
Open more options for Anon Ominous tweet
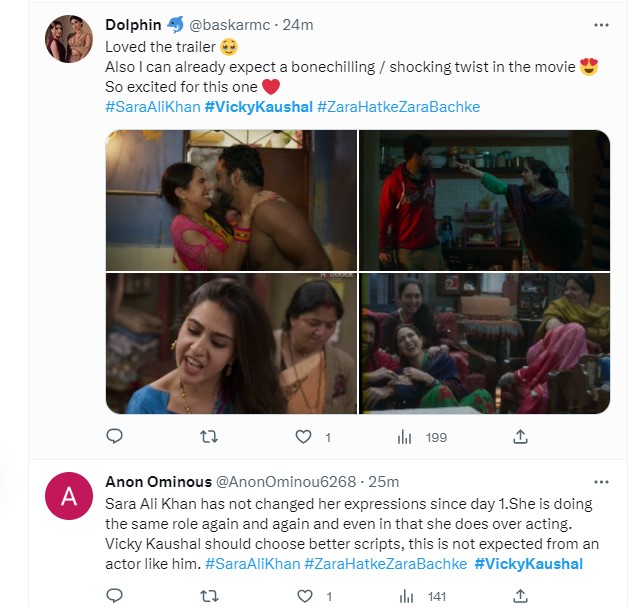click(600, 482)
